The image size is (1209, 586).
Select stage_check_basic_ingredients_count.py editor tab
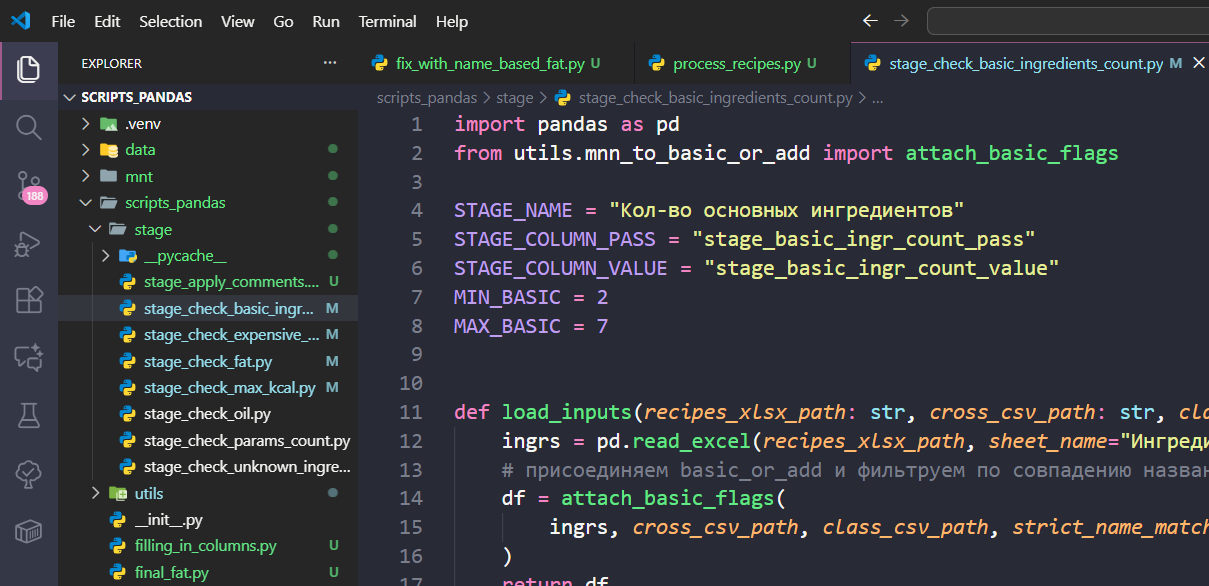coord(1030,63)
